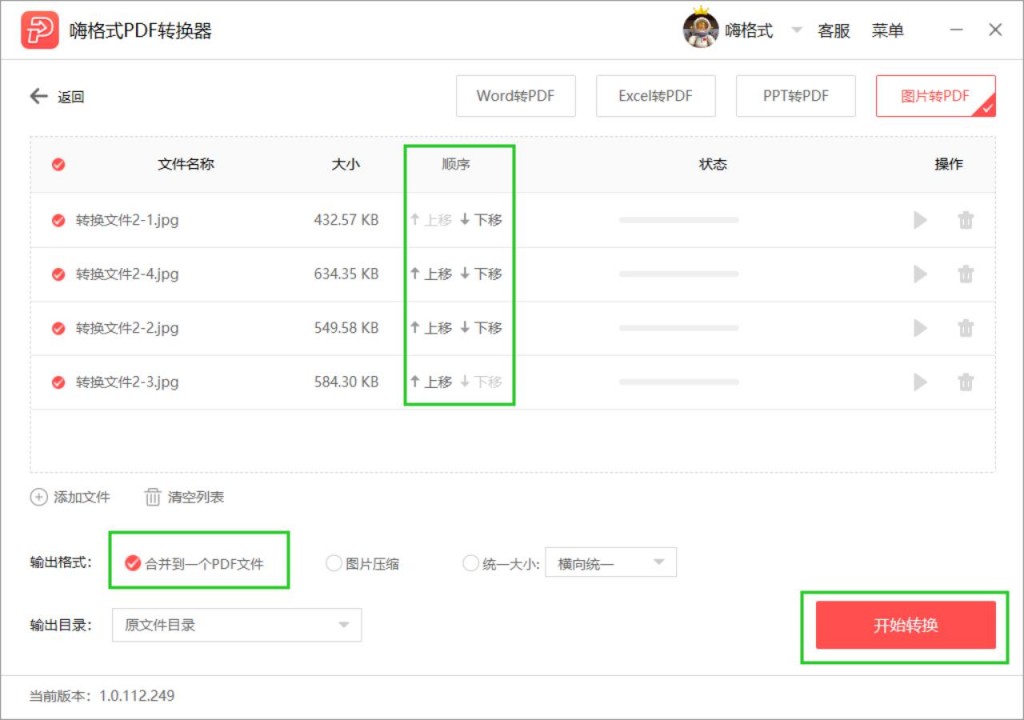
Task: Delete 转换文件2-3.jpg using trash icon
Action: [x=966, y=382]
